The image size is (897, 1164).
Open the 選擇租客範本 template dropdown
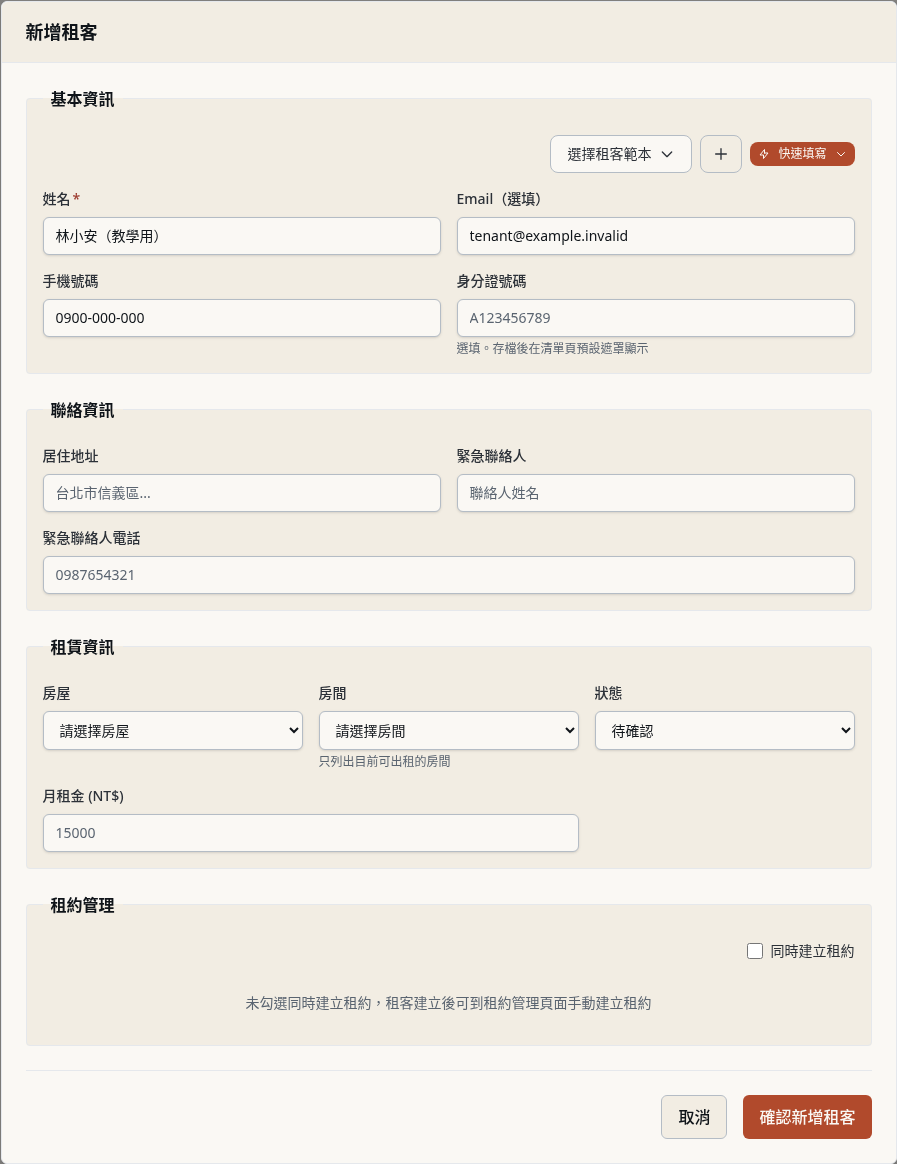click(621, 154)
